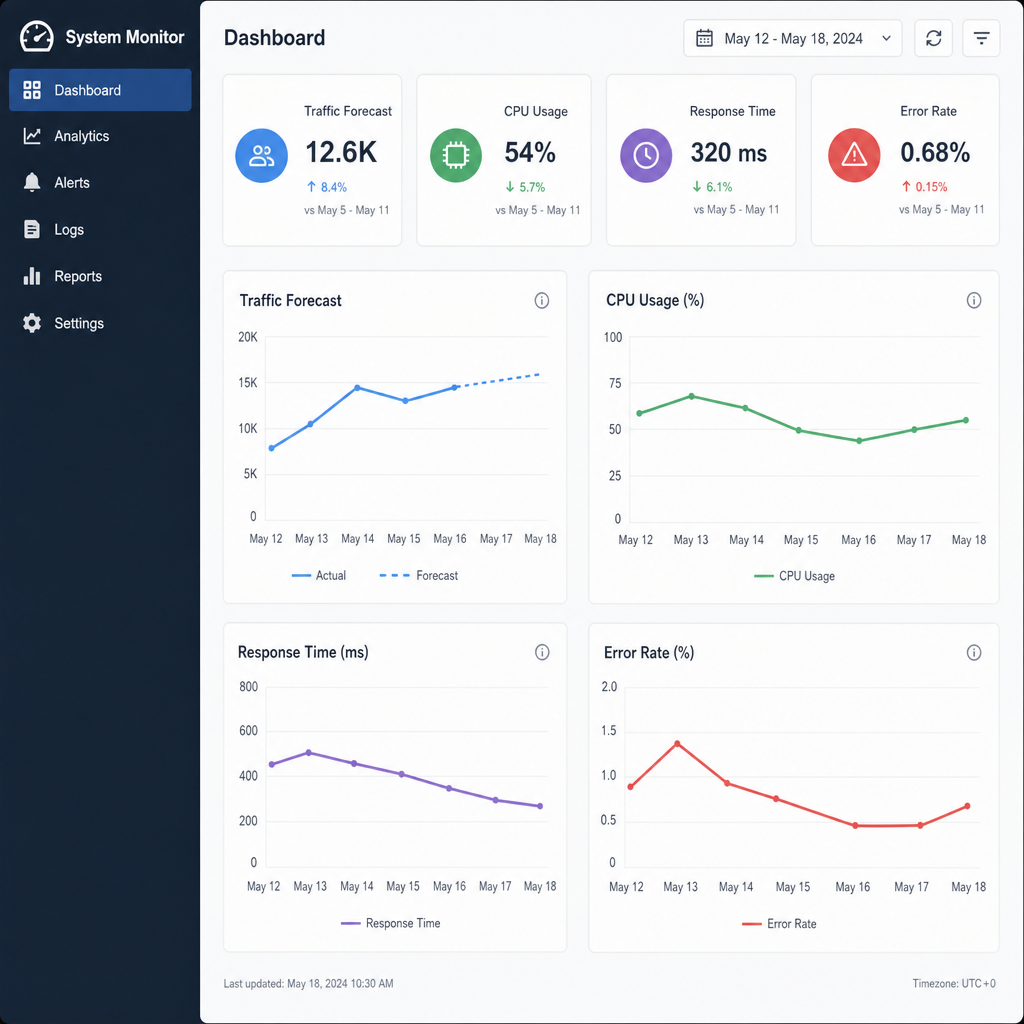Click the System Monitor title text
The image size is (1024, 1024).
(x=125, y=37)
